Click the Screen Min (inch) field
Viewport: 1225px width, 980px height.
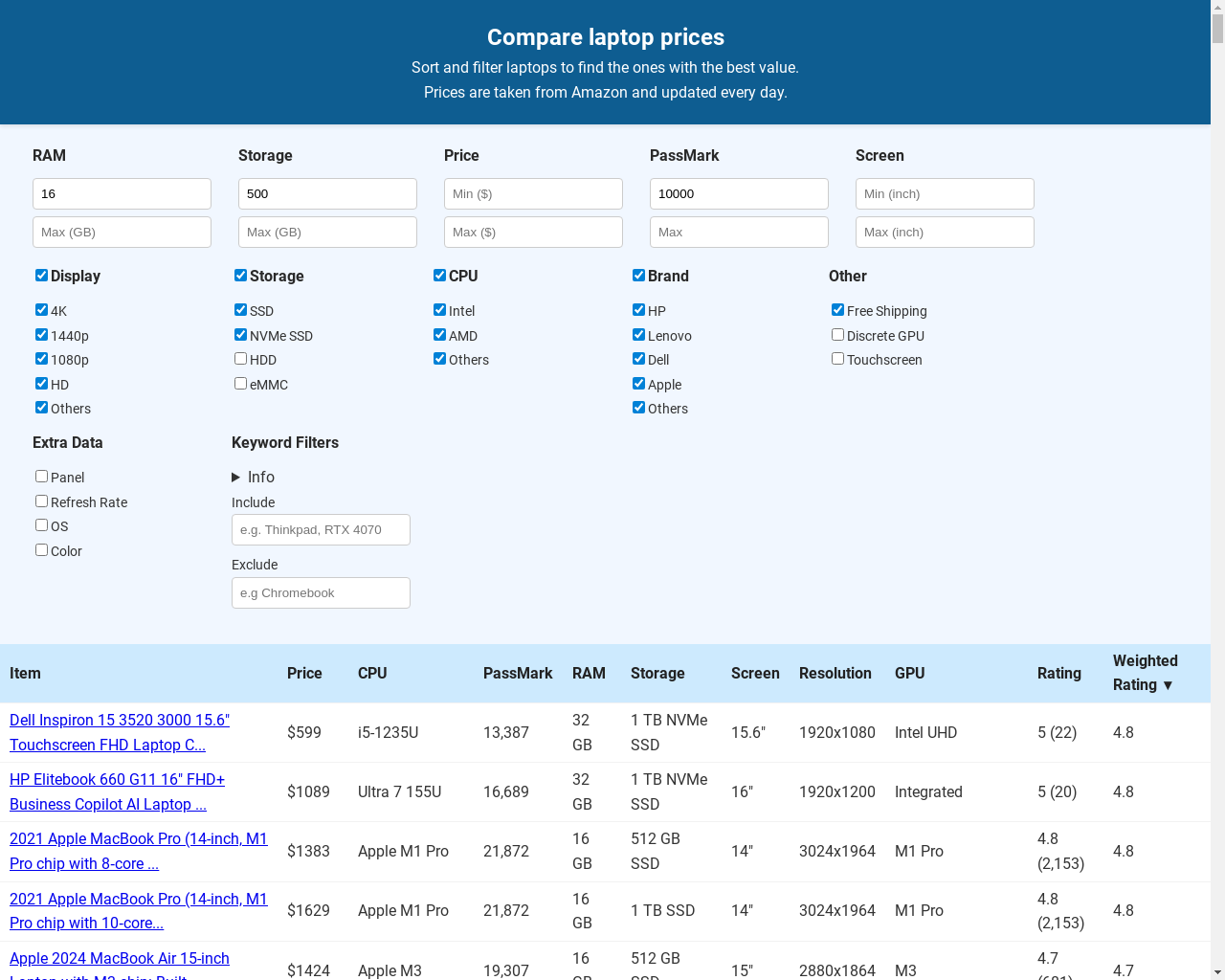click(x=945, y=193)
